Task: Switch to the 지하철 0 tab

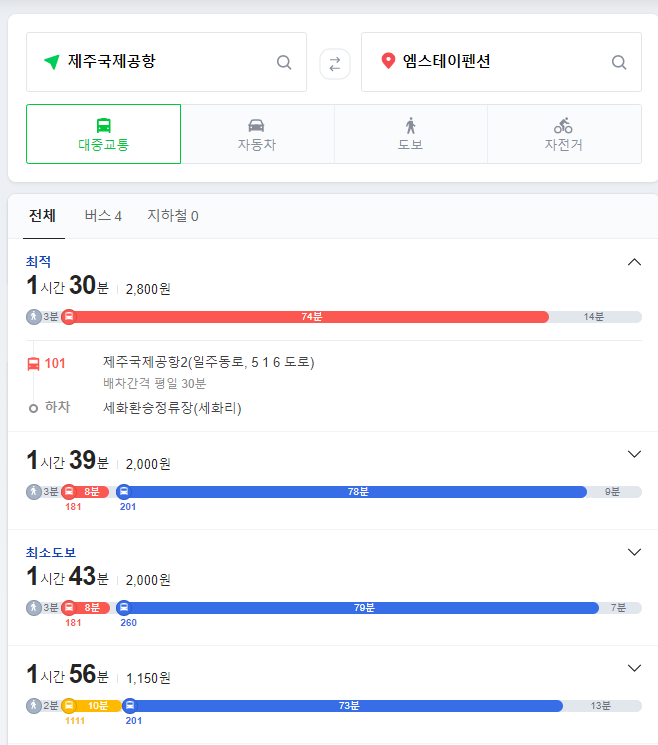Action: click(x=173, y=216)
